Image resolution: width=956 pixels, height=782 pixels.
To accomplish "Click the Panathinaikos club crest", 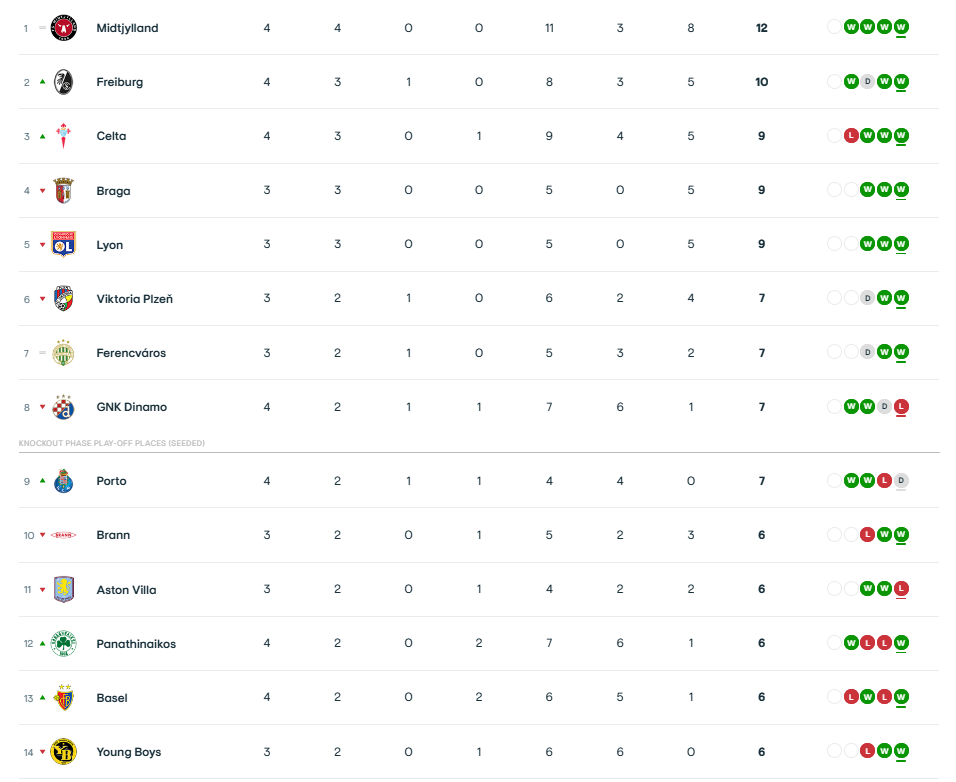I will (63, 644).
